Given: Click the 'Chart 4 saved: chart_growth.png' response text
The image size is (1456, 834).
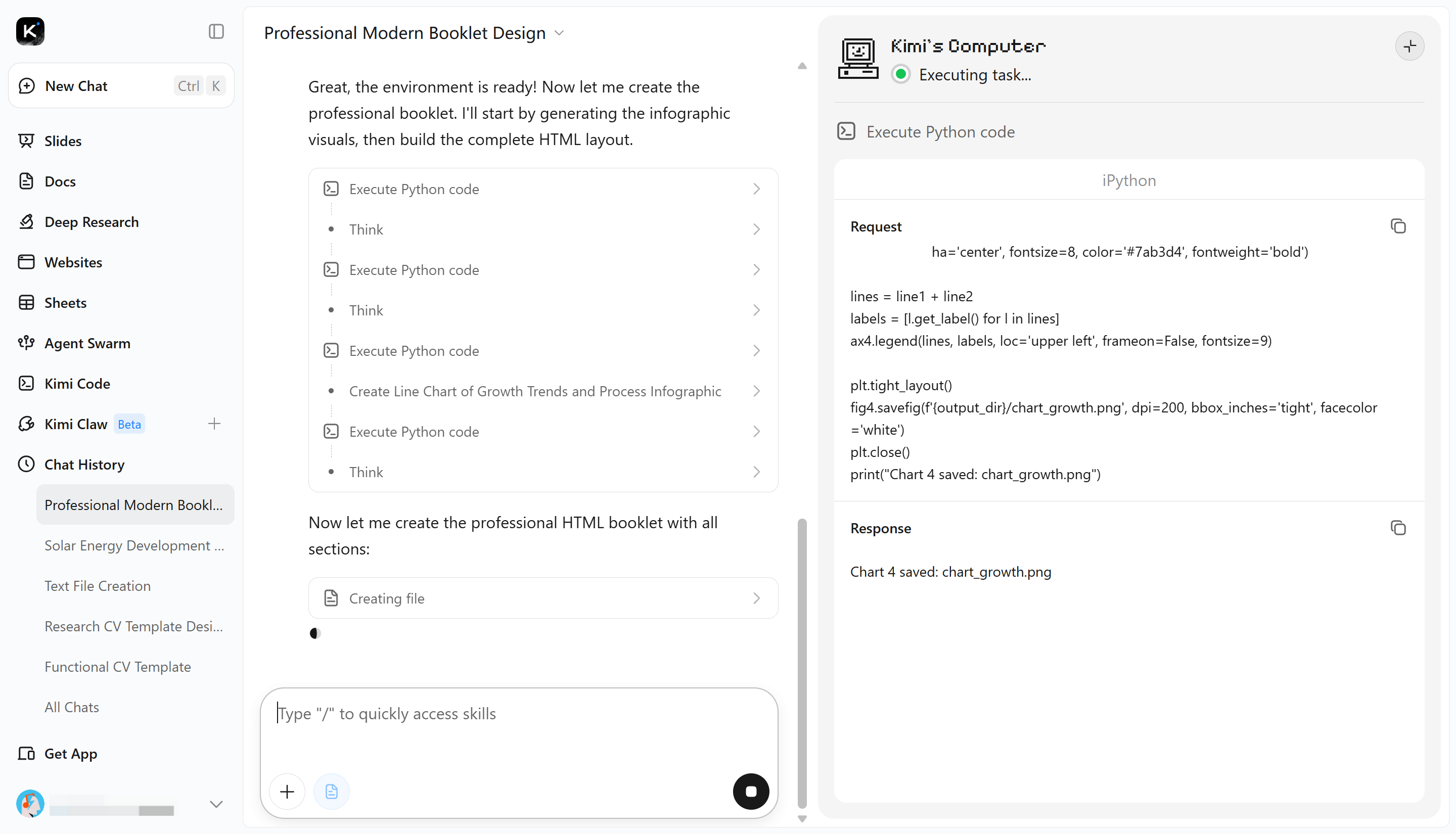Looking at the screenshot, I should pos(951,572).
